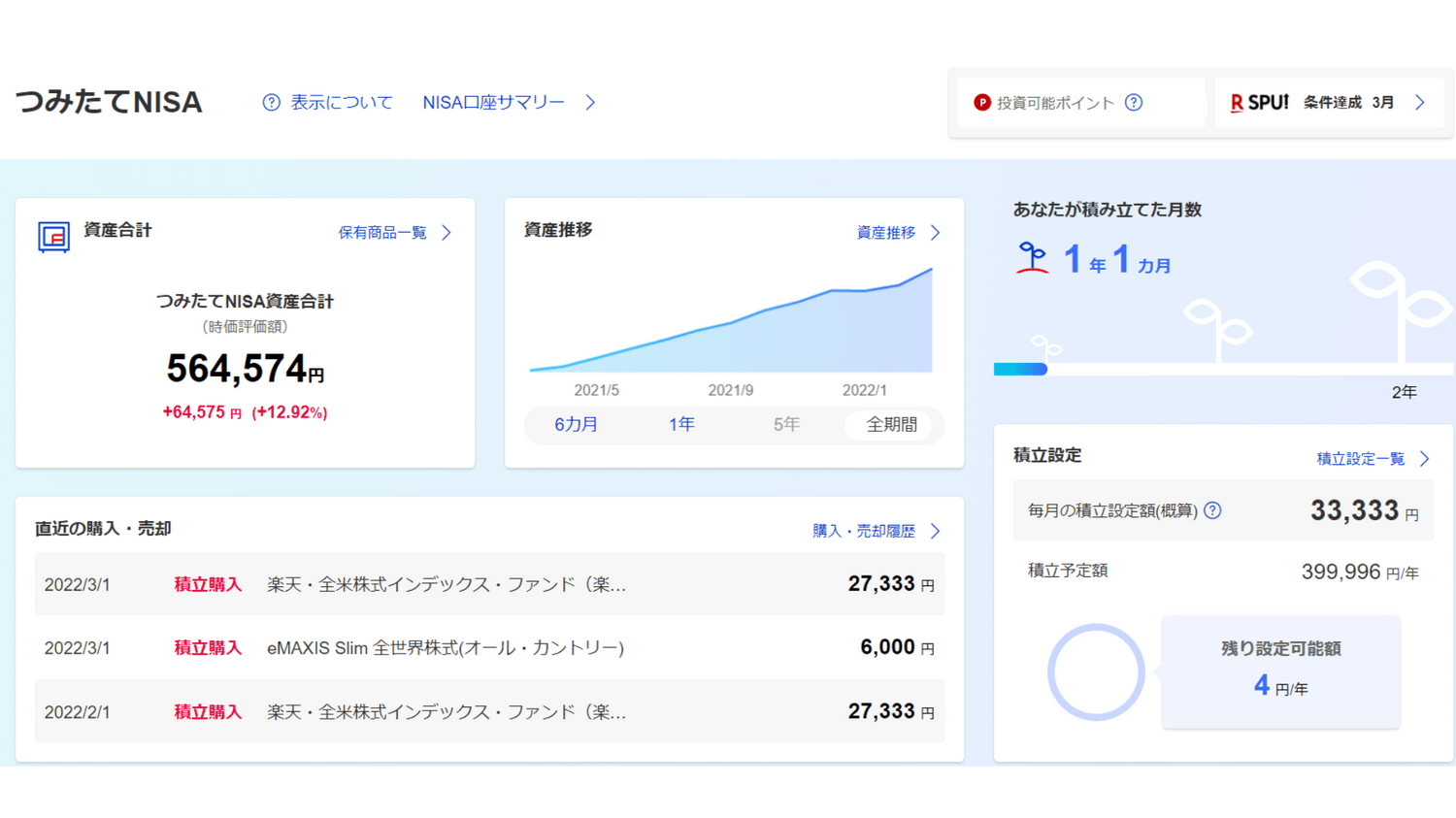
Task: Click the sprout icon beside 1年1カ月
Action: [x=1033, y=258]
